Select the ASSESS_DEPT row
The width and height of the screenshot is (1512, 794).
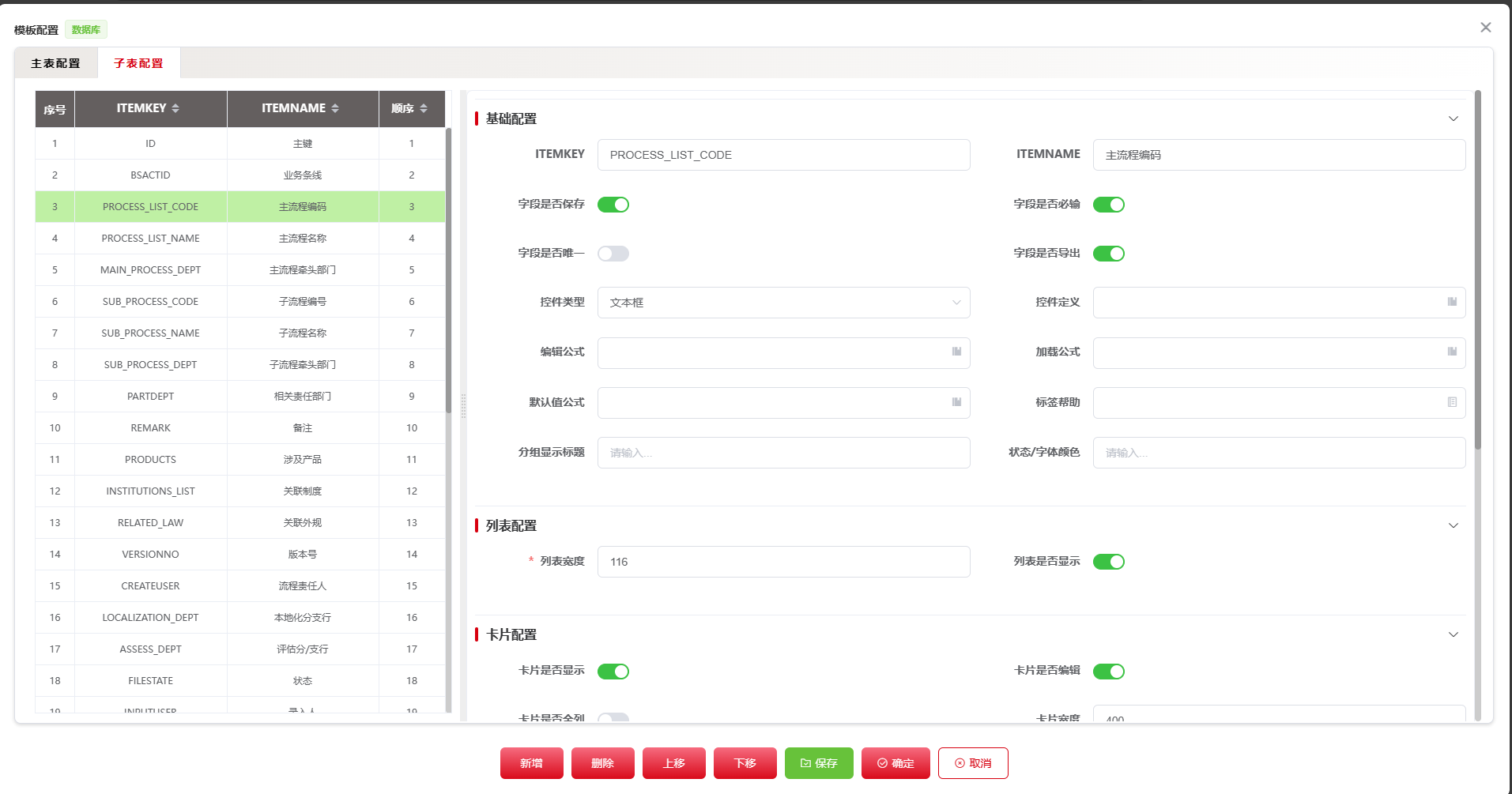pyautogui.click(x=240, y=649)
